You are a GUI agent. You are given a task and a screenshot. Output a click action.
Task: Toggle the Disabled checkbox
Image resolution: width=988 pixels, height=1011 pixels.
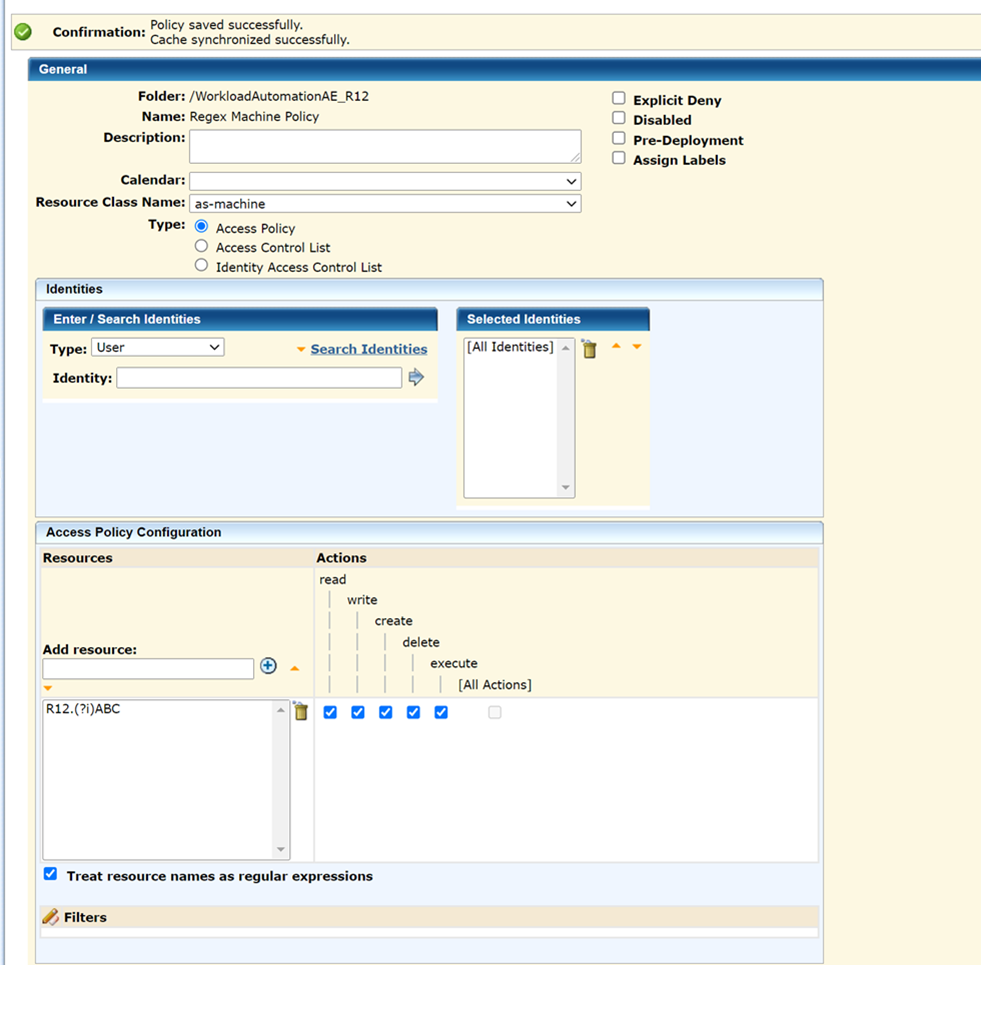tap(618, 118)
